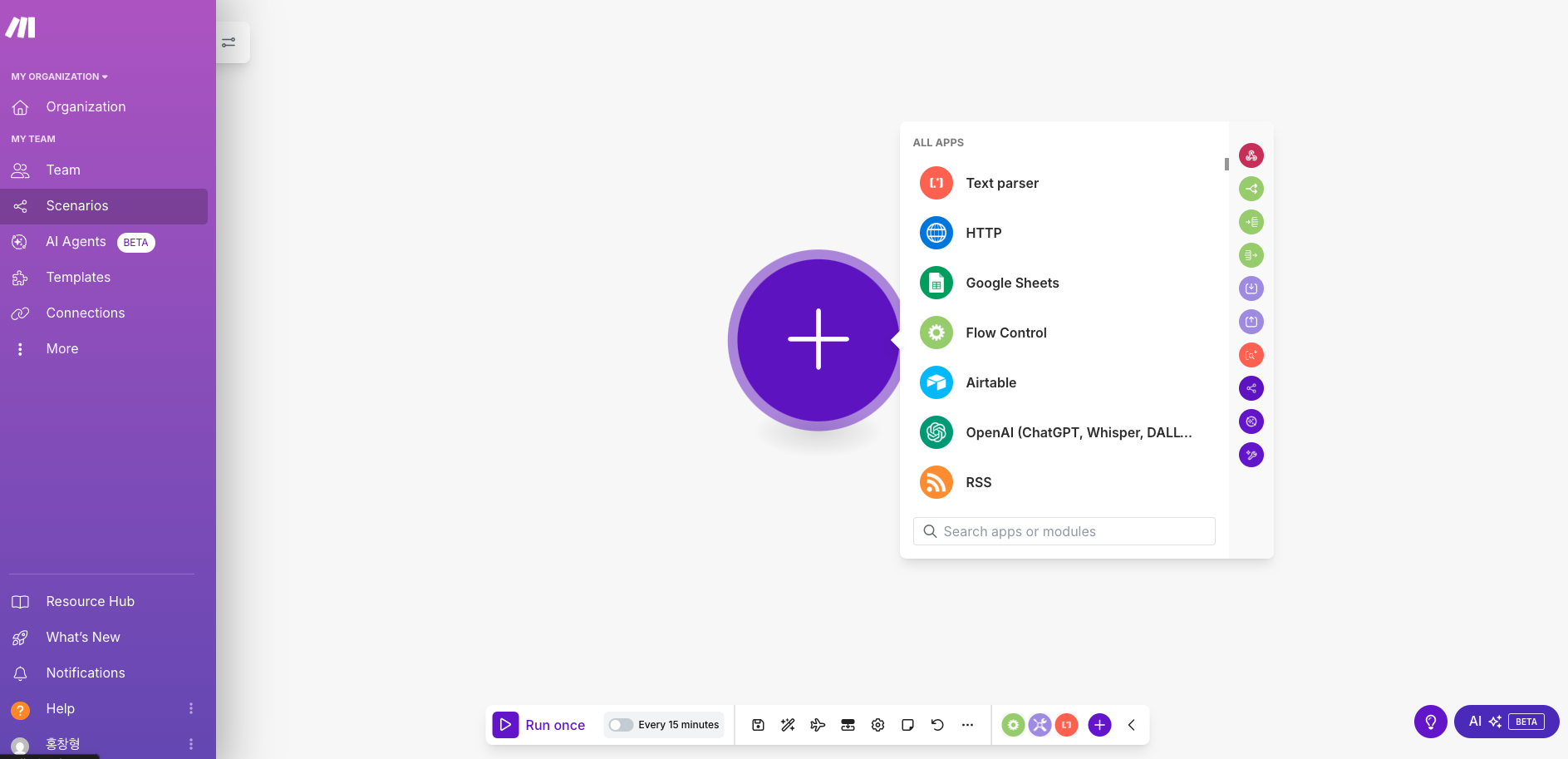The height and width of the screenshot is (759, 1568).
Task: Focus the Search apps or modules field
Action: [x=1064, y=531]
